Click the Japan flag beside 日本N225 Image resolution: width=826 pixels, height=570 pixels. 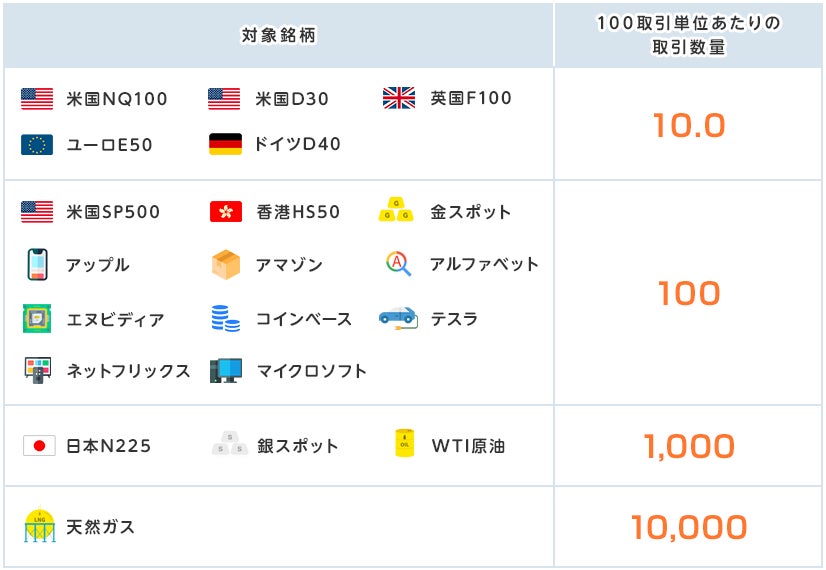[x=38, y=446]
